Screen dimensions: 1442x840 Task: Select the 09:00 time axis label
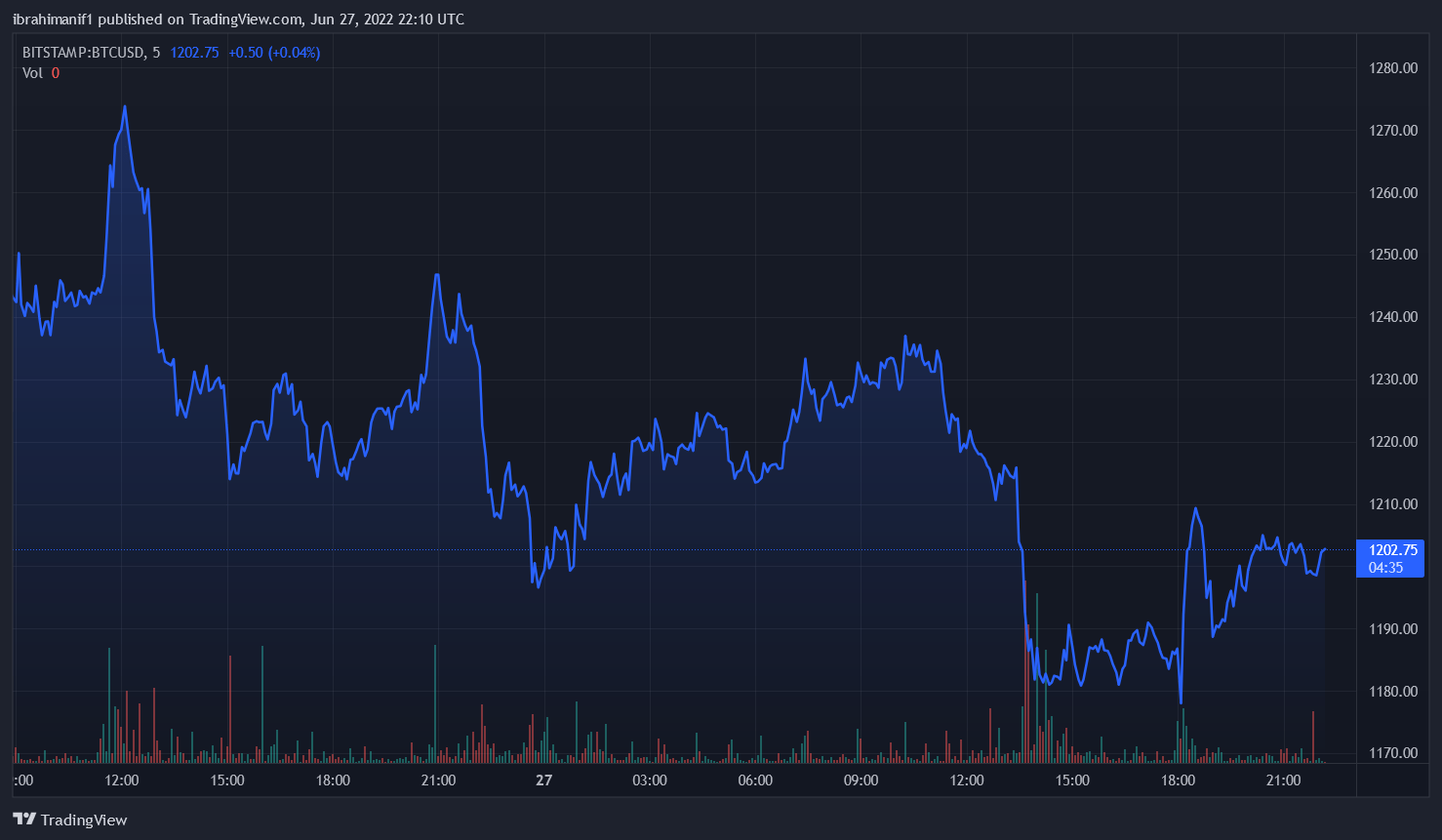pos(861,780)
